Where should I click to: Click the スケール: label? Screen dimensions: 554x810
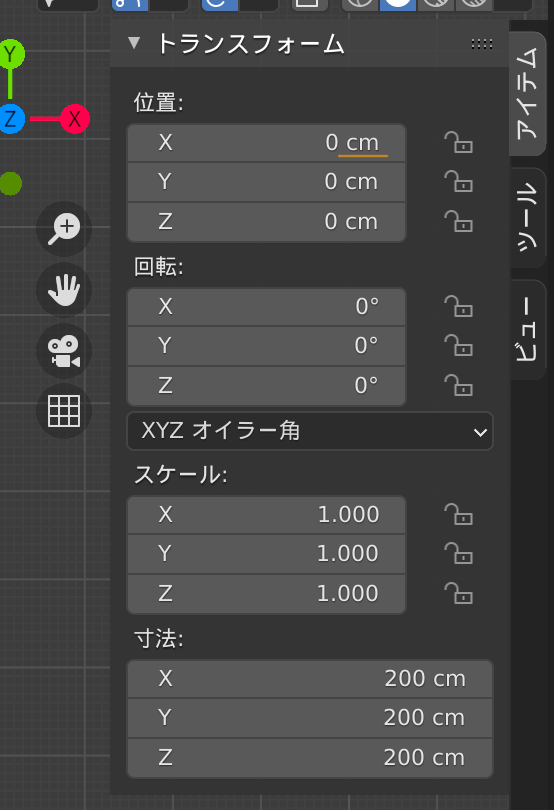click(x=180, y=475)
